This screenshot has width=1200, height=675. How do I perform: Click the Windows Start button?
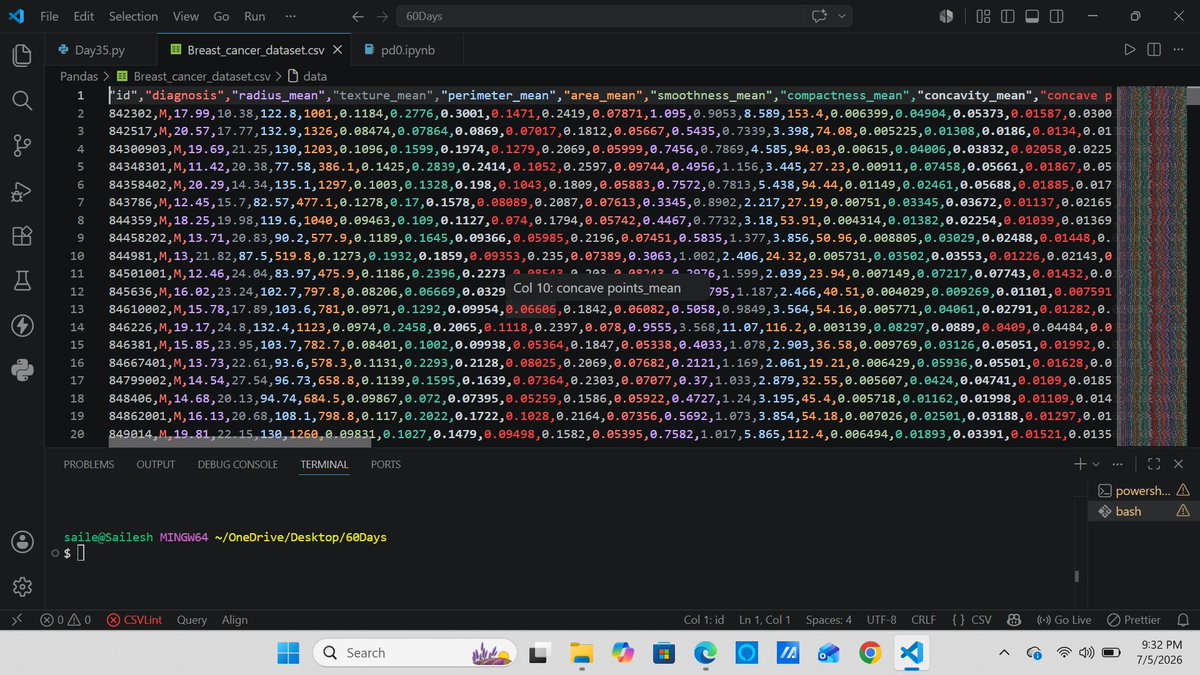click(288, 653)
